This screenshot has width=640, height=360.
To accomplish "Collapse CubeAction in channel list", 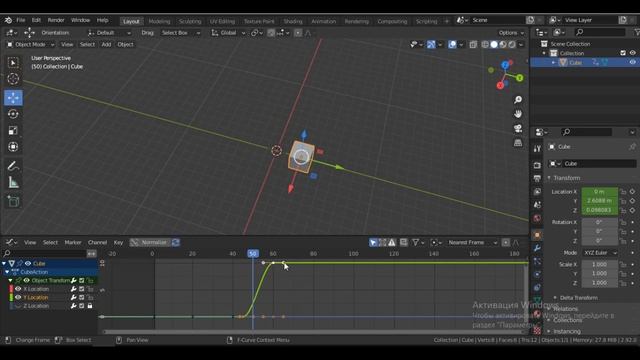I will point(7,272).
